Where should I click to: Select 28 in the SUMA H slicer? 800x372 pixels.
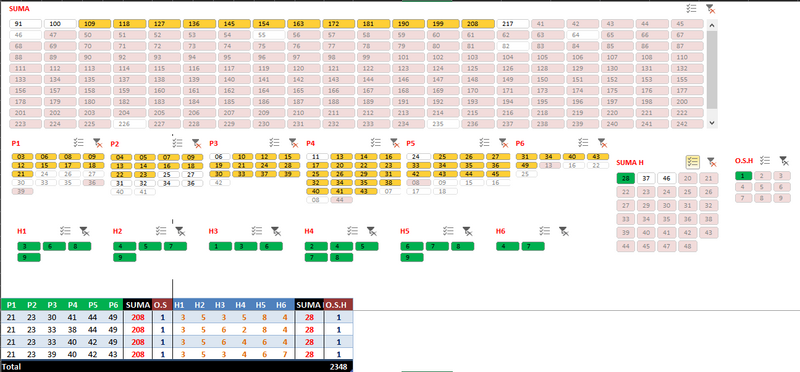pos(626,178)
